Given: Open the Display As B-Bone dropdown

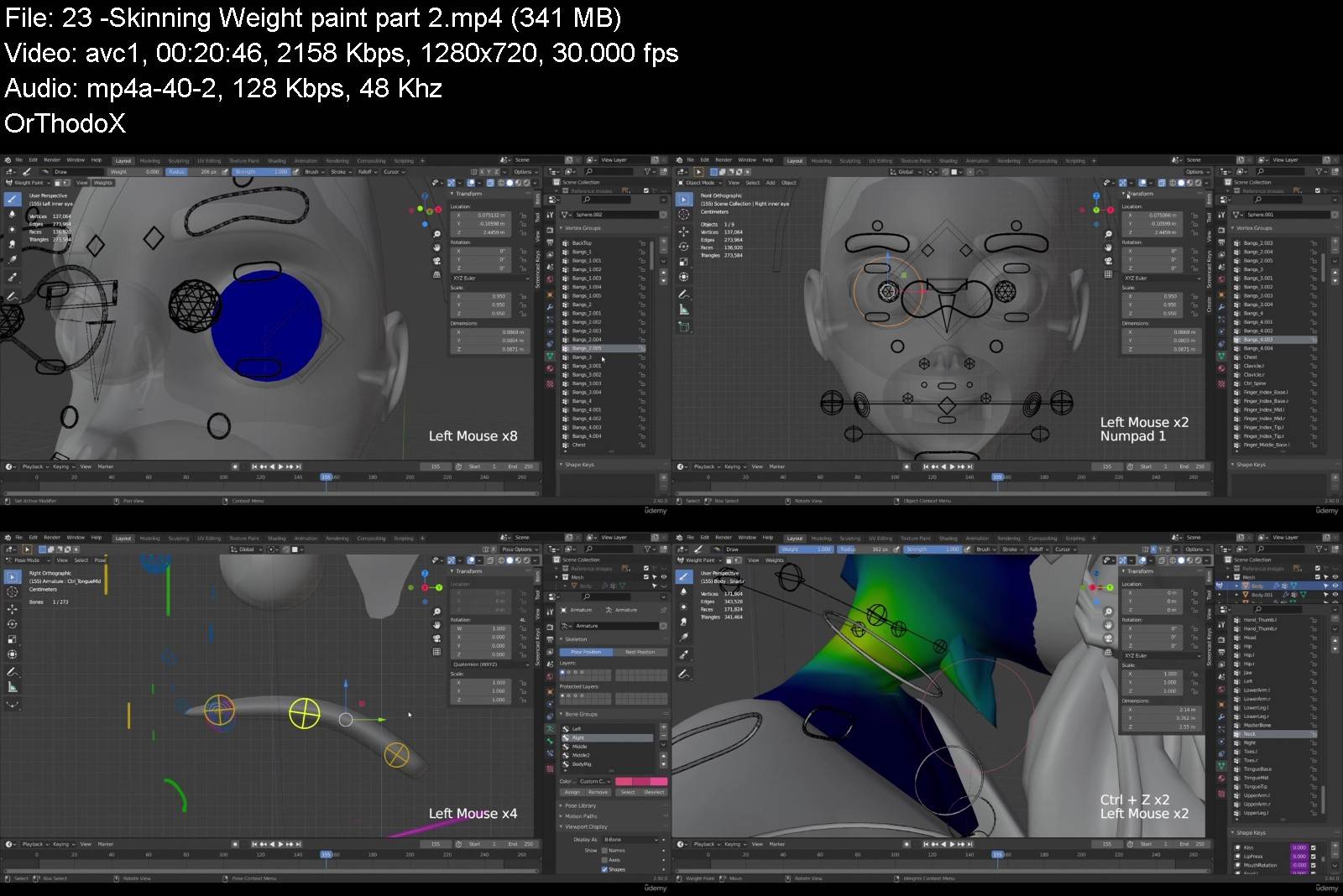Looking at the screenshot, I should 631,839.
